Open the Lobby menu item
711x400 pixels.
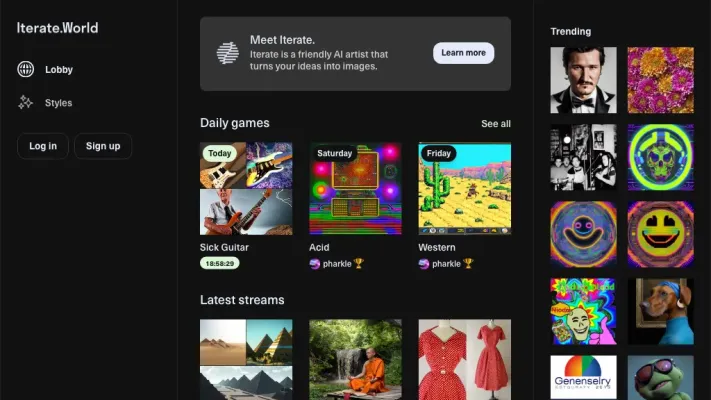tap(58, 70)
